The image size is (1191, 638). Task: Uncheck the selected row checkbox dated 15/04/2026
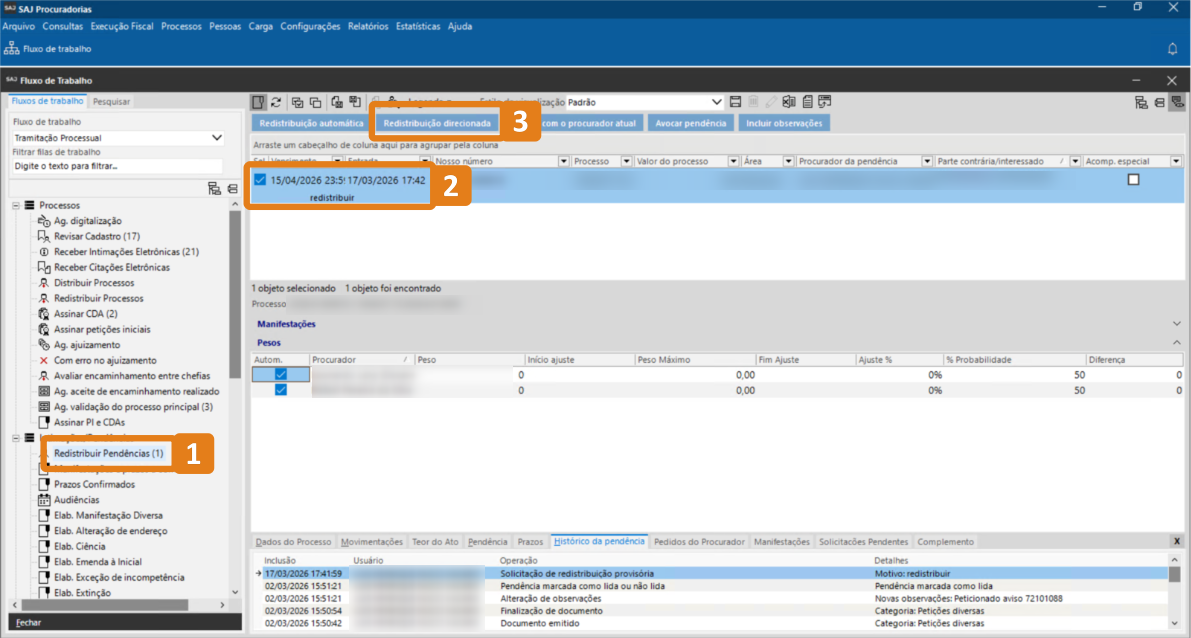click(x=260, y=180)
